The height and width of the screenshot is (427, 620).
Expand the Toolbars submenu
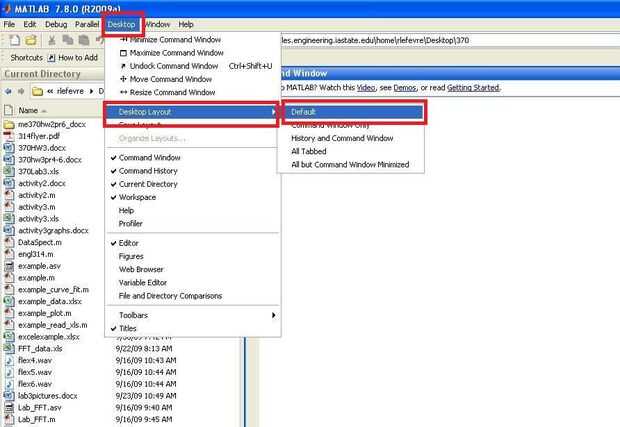pos(193,315)
